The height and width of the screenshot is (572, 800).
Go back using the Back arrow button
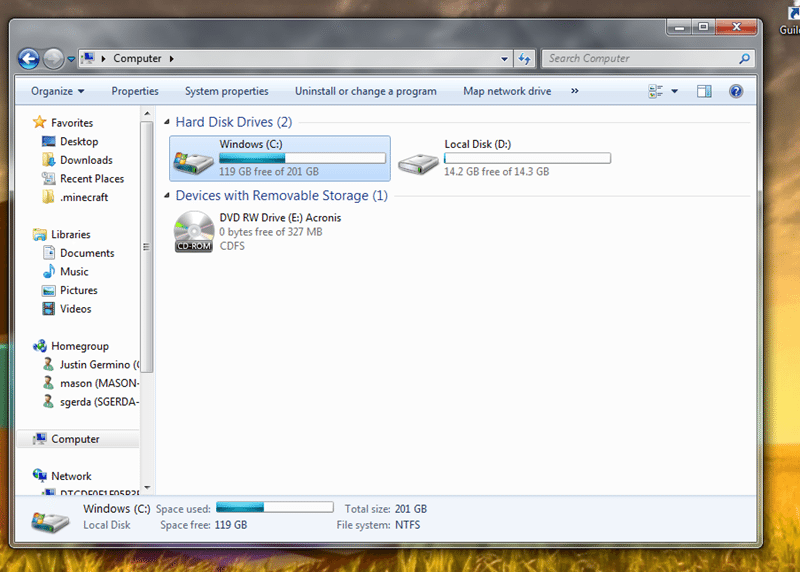(x=29, y=59)
